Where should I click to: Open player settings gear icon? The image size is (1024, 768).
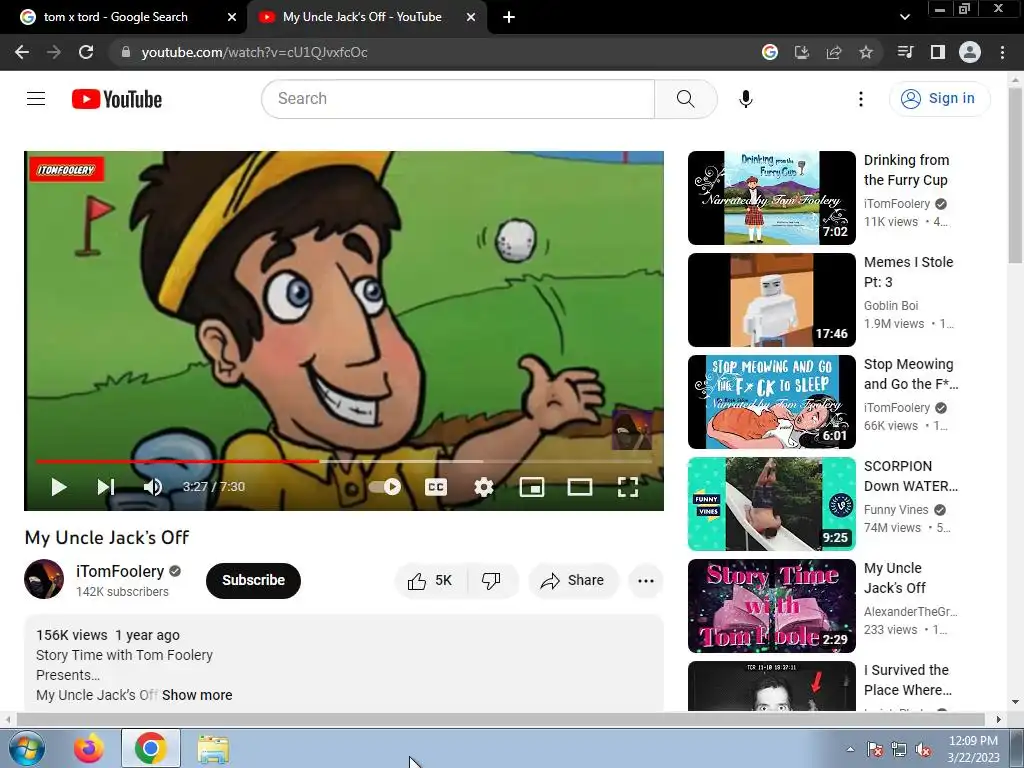click(484, 487)
